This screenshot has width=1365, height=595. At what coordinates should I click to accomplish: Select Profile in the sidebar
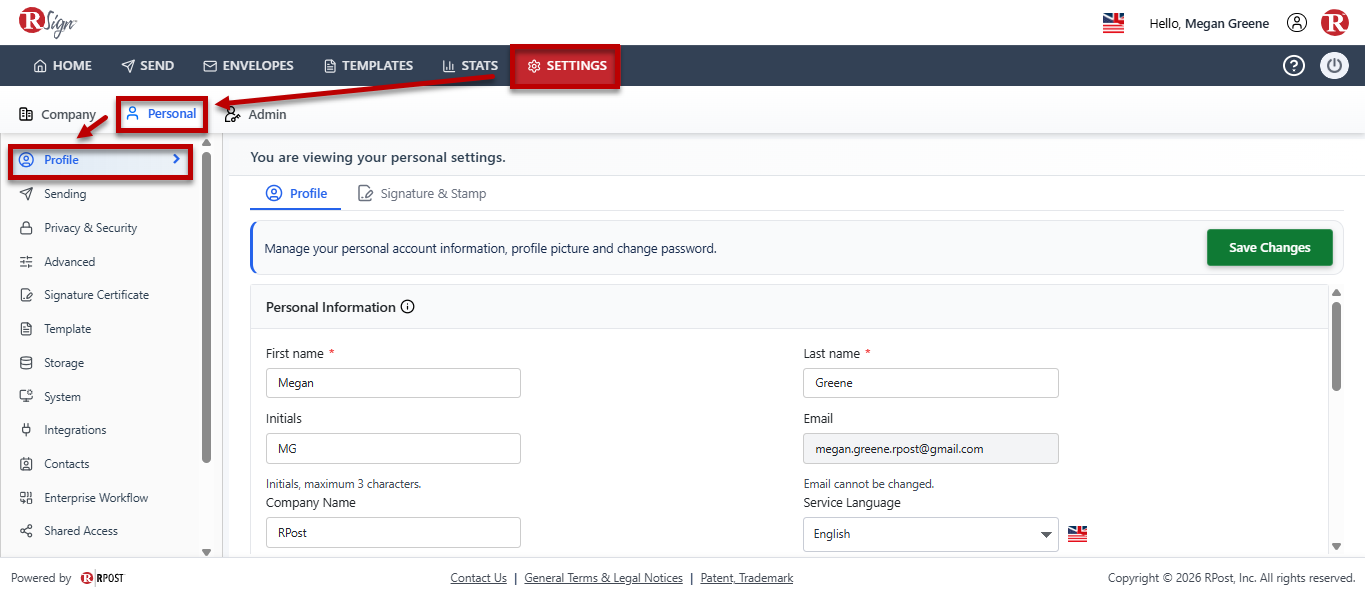coord(100,160)
